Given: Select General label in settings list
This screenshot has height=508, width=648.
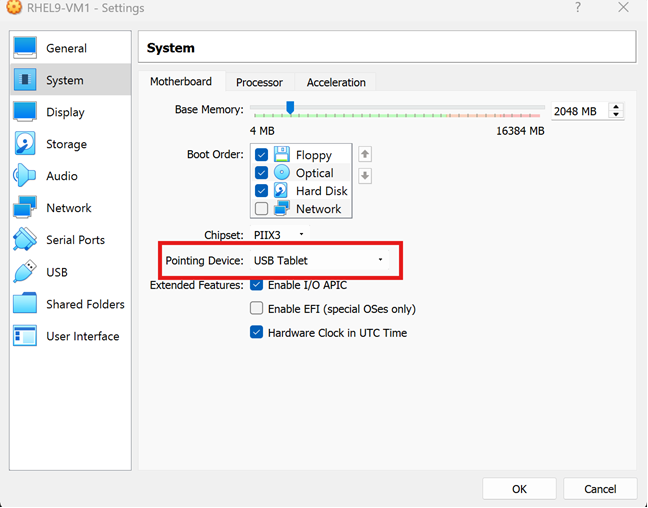Looking at the screenshot, I should 67,48.
